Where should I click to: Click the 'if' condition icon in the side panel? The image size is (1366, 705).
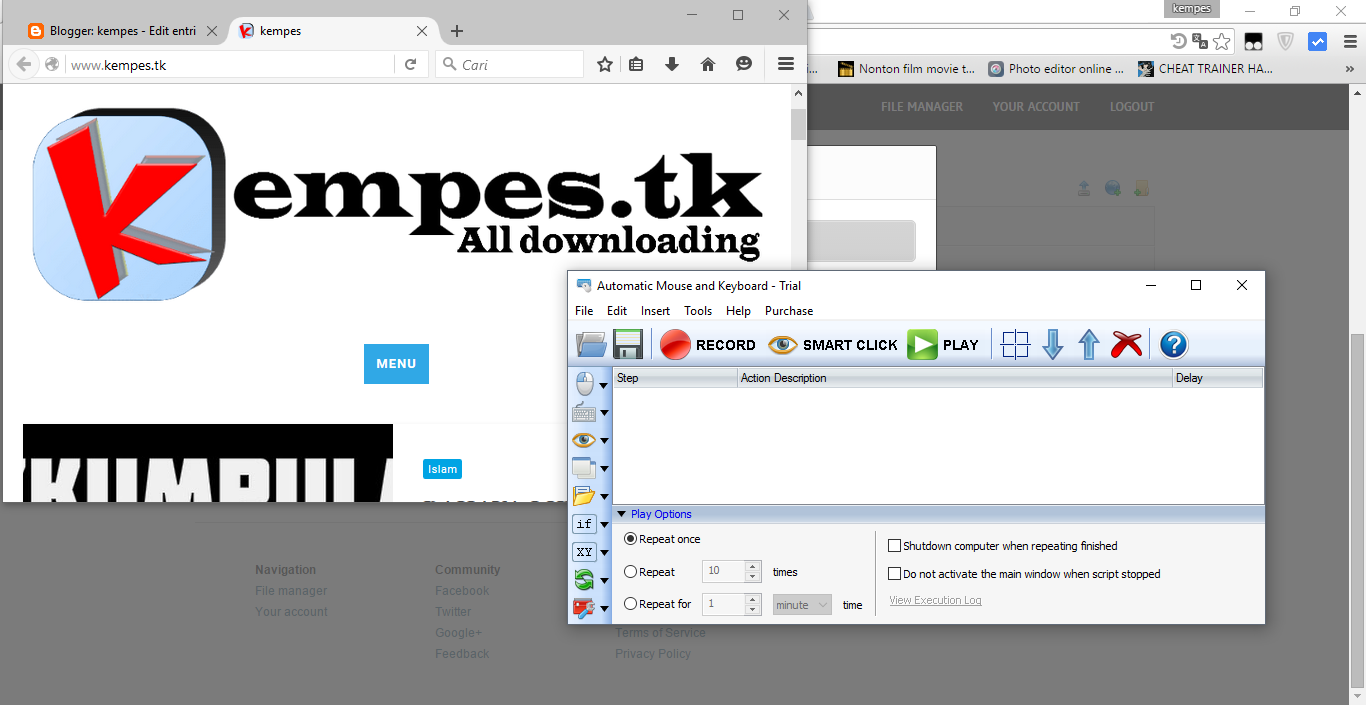[584, 524]
